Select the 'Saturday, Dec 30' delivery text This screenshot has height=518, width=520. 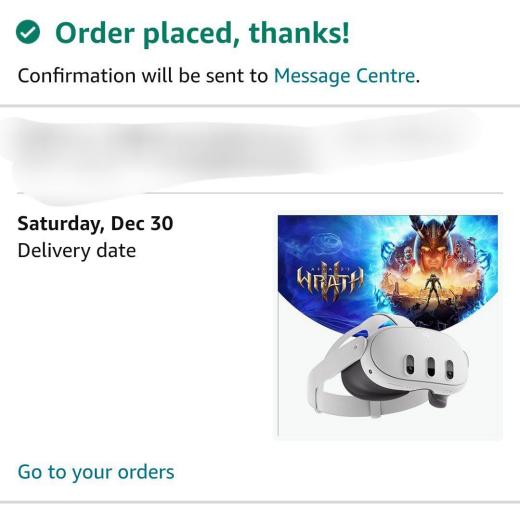coord(95,223)
